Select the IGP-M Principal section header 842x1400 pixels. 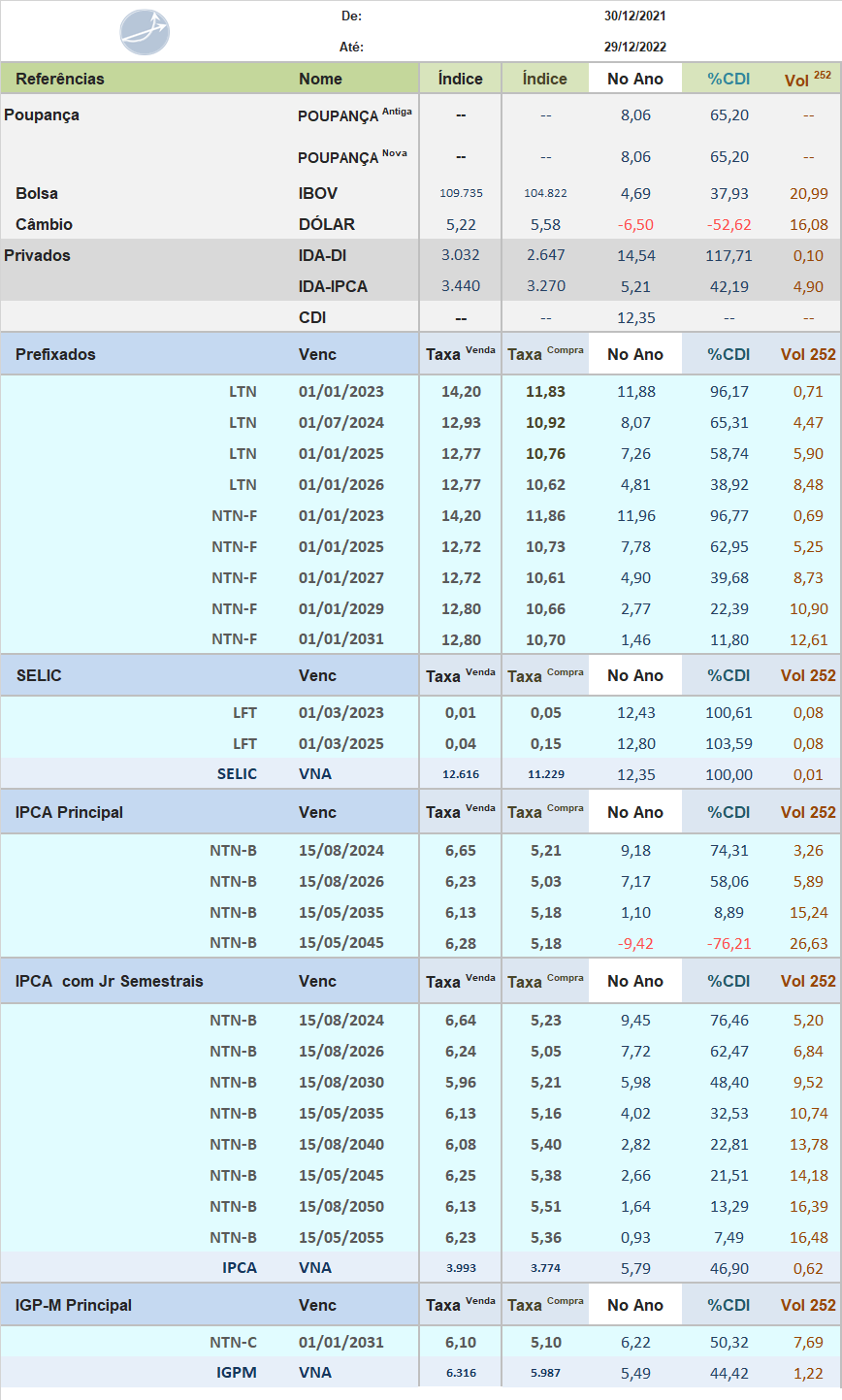pos(74,1305)
